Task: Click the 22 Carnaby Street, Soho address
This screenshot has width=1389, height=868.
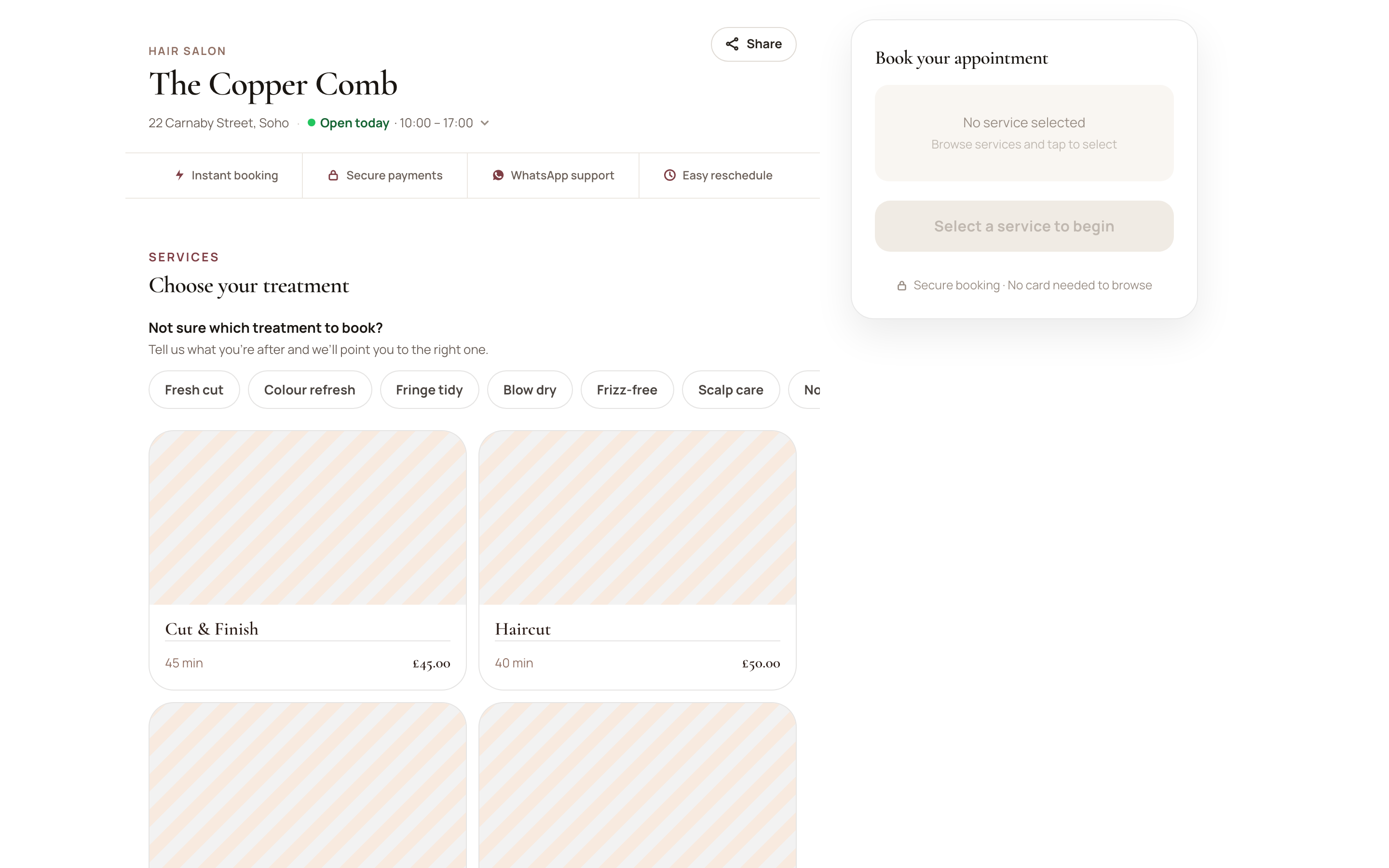Action: tap(218, 123)
